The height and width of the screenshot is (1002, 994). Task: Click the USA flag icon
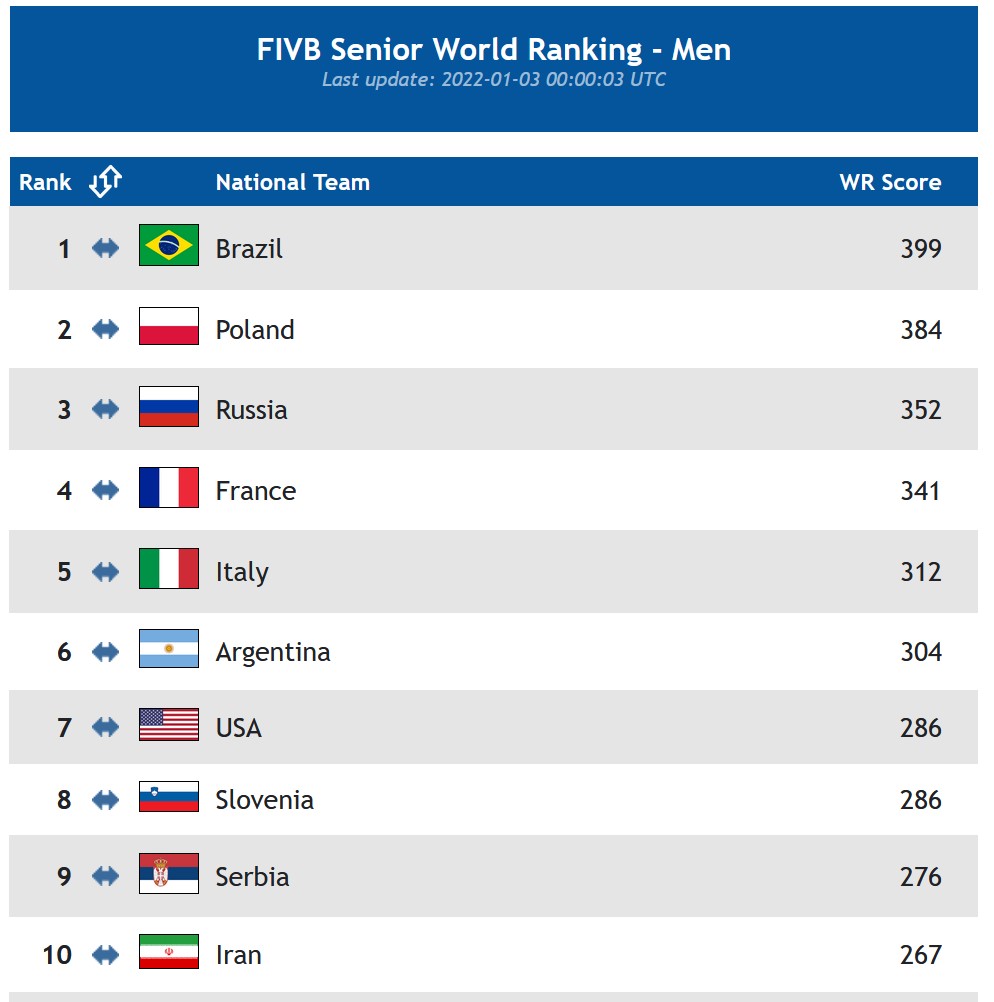click(168, 725)
